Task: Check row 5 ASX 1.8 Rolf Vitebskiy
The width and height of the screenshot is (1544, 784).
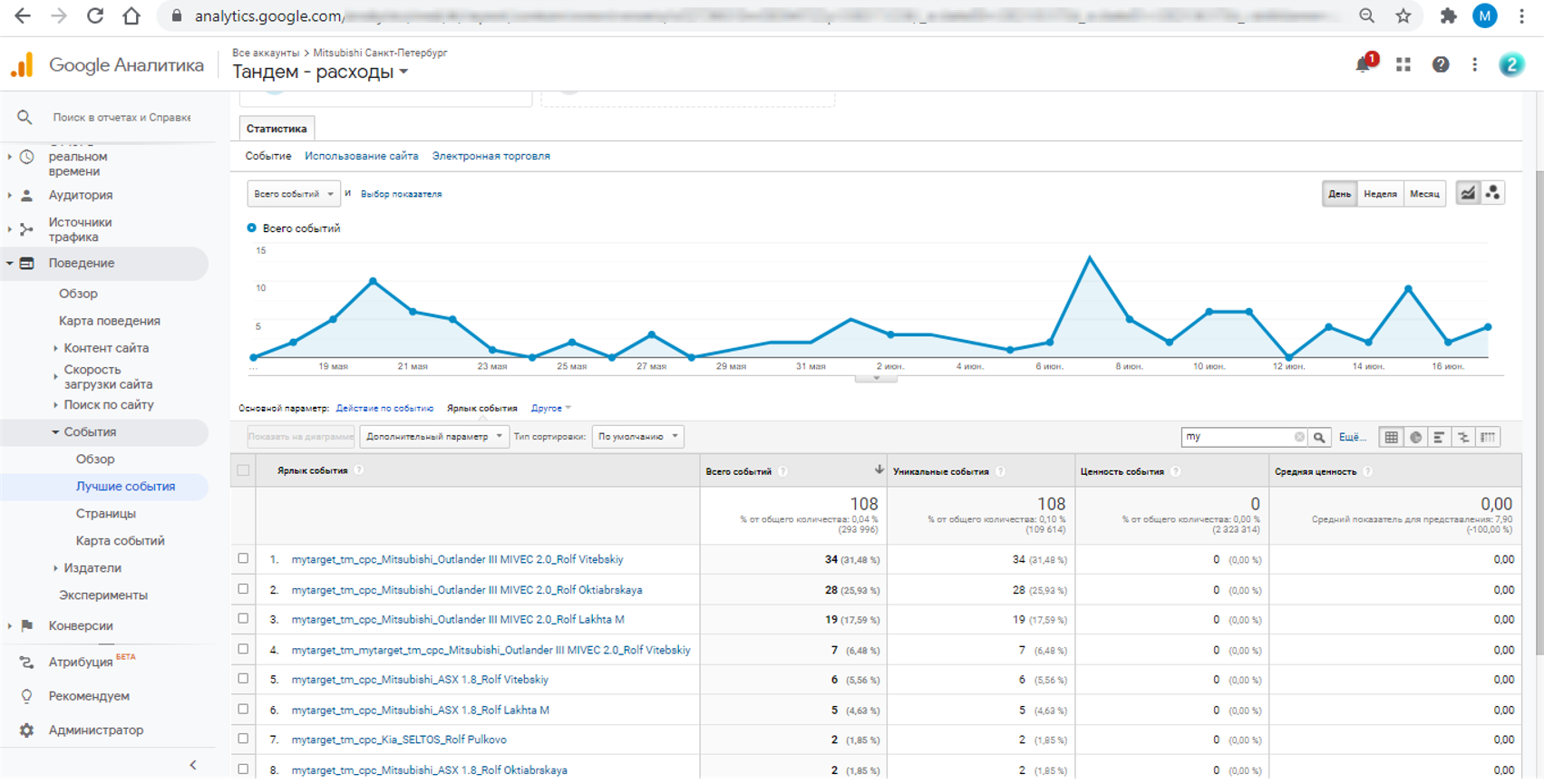Action: 243,679
